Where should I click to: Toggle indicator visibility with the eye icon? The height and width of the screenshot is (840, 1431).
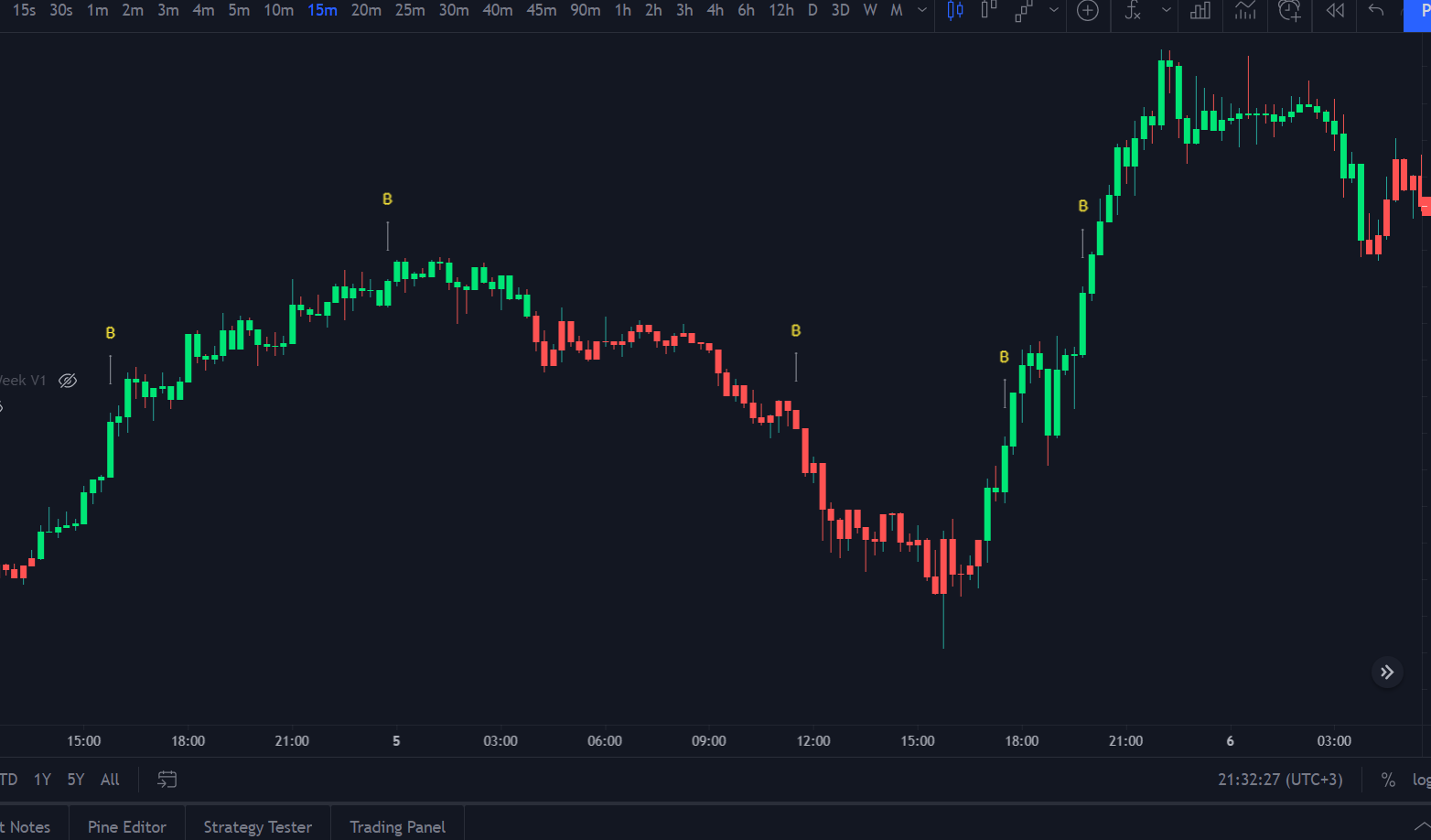click(68, 381)
